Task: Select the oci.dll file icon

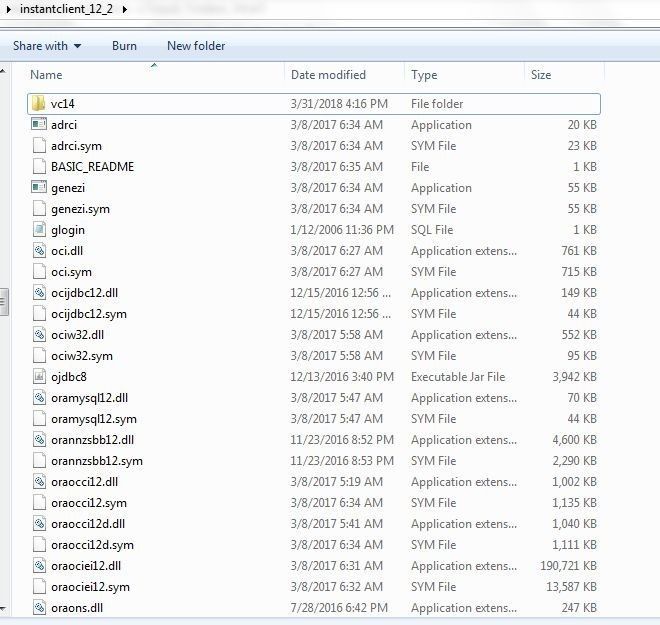Action: click(x=39, y=251)
